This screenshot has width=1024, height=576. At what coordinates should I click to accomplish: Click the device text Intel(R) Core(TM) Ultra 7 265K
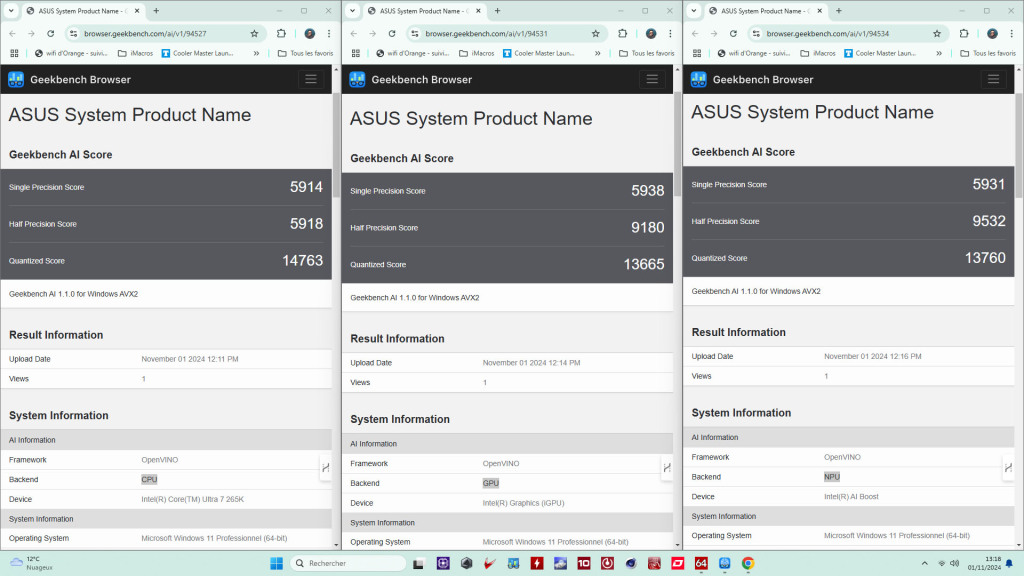coord(193,499)
